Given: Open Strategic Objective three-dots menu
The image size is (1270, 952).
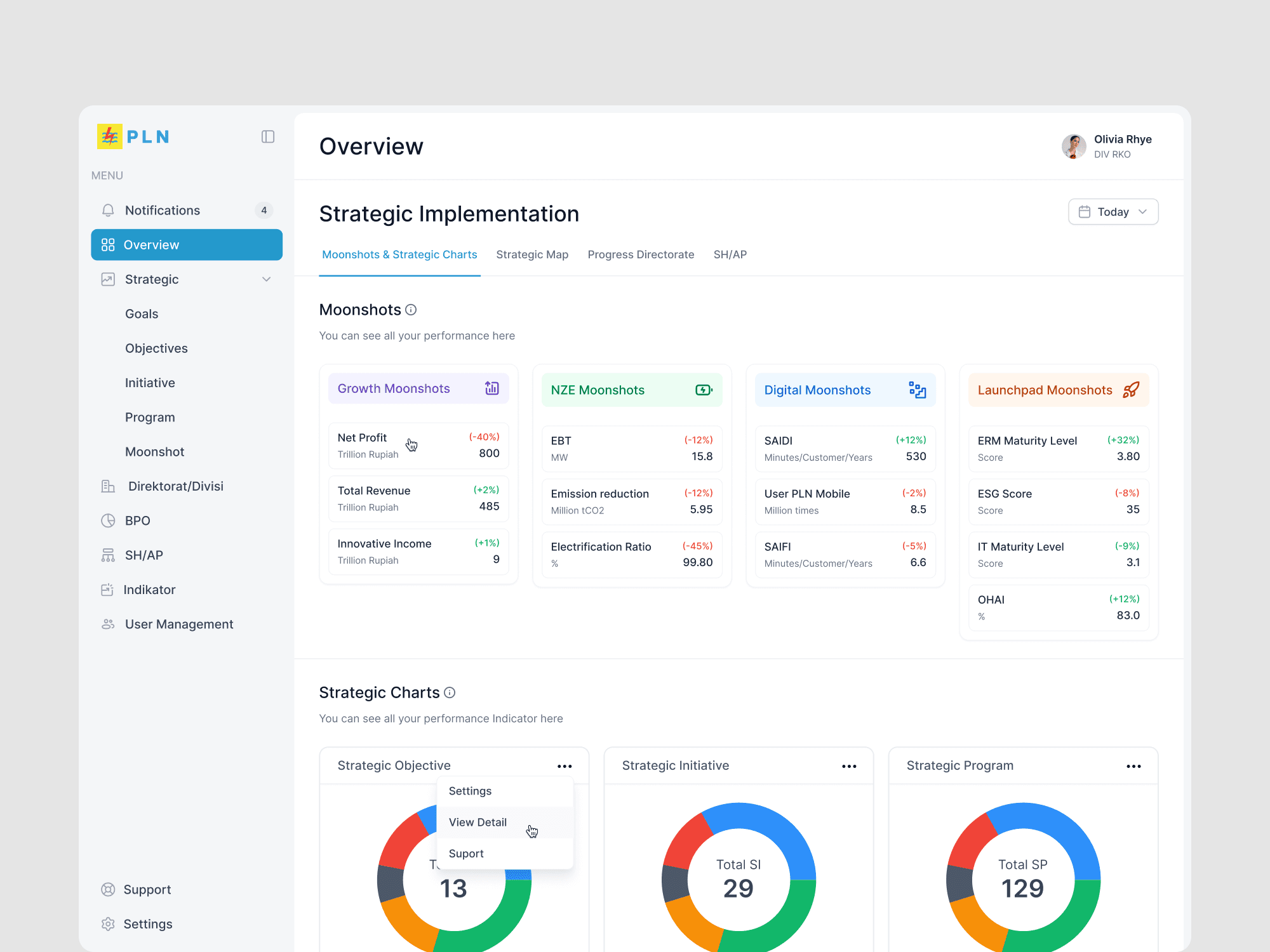Looking at the screenshot, I should coord(565,766).
